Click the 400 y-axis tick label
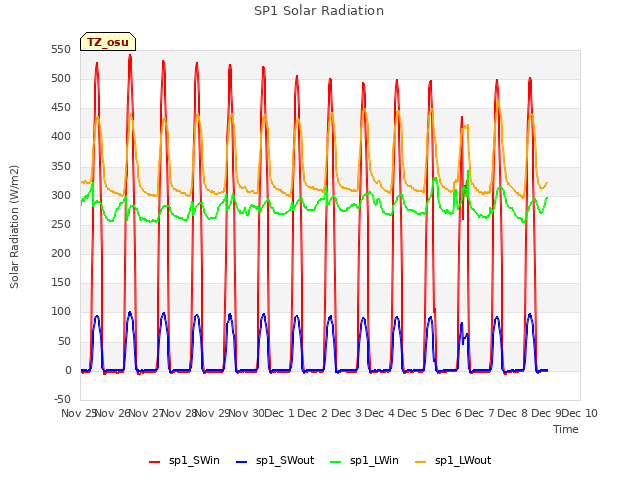The height and width of the screenshot is (480, 640). [x=61, y=137]
